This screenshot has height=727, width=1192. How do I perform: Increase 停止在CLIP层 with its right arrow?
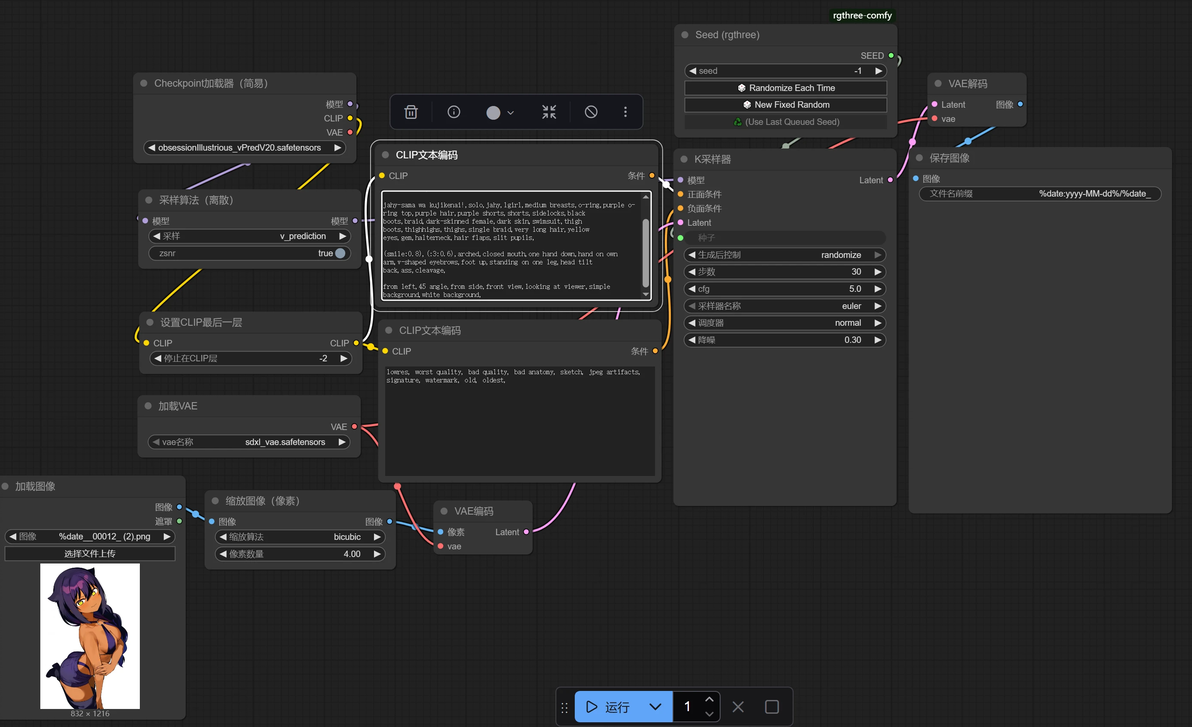tap(343, 358)
